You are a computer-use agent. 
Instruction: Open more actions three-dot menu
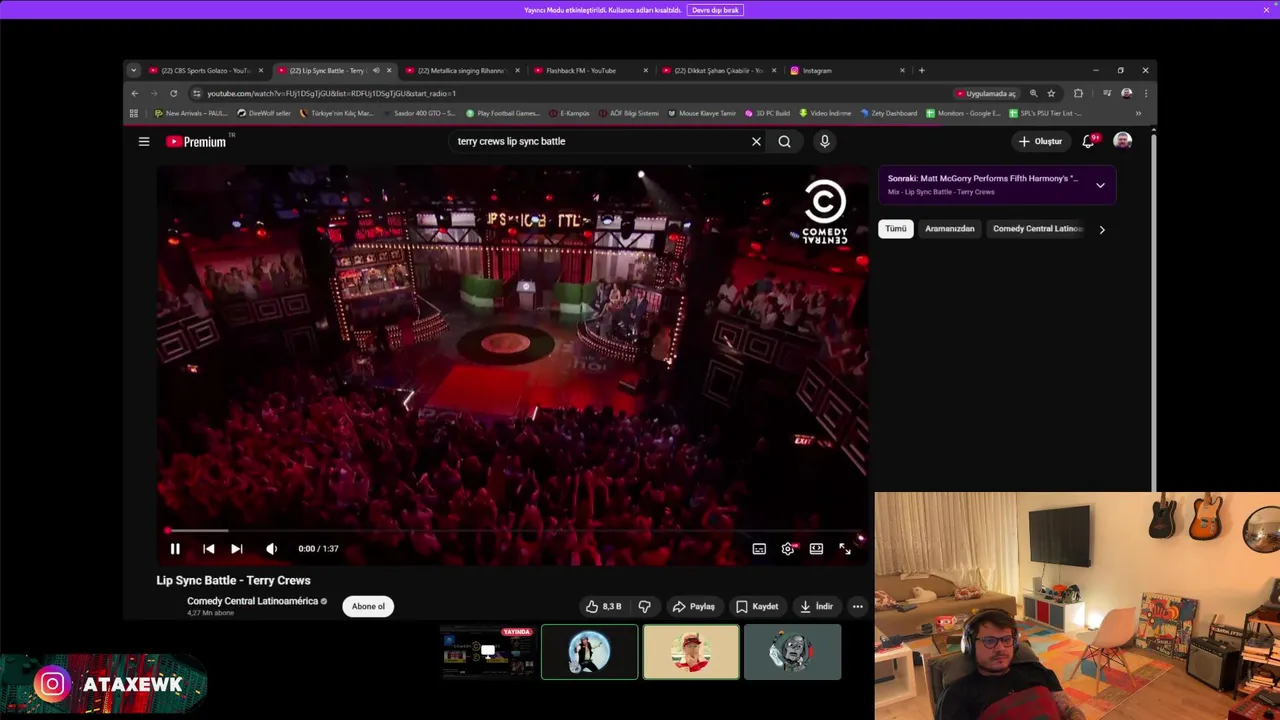tap(857, 606)
